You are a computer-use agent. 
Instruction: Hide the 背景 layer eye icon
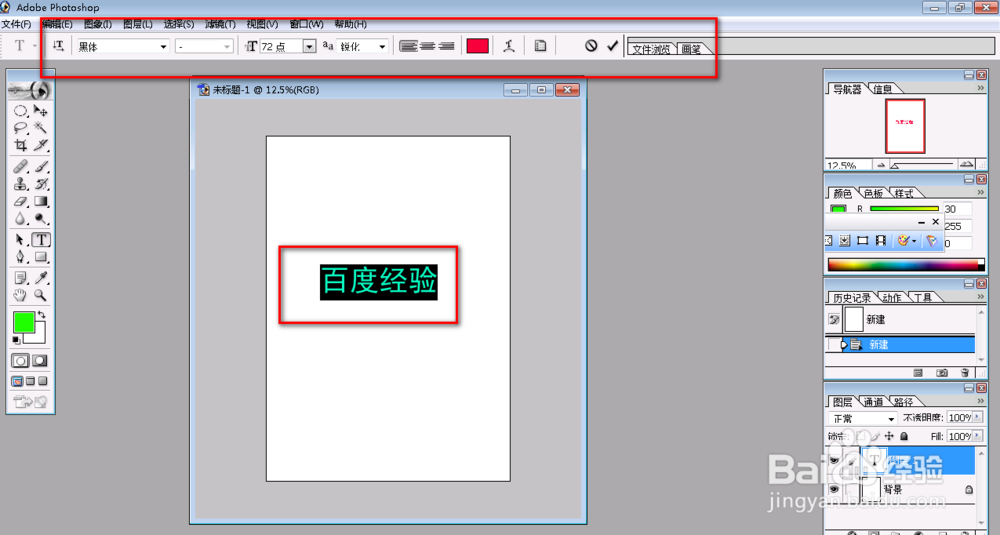click(834, 489)
